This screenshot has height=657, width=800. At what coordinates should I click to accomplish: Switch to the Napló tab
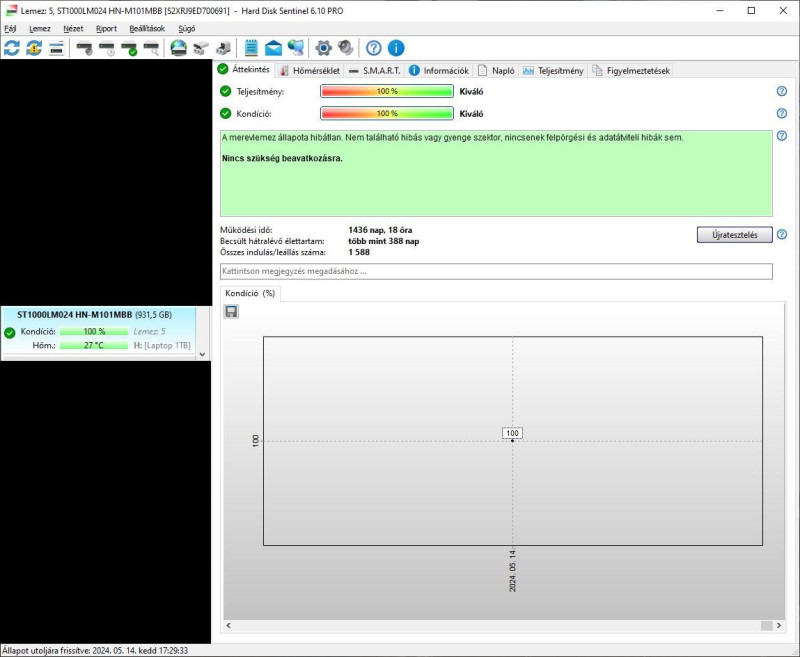(x=496, y=70)
